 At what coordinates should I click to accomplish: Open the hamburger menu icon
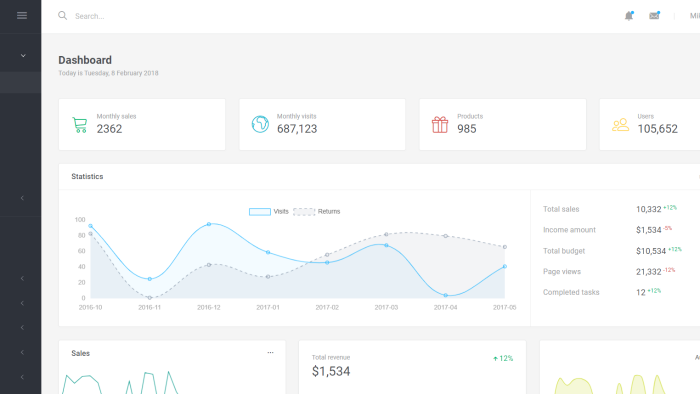(x=22, y=16)
